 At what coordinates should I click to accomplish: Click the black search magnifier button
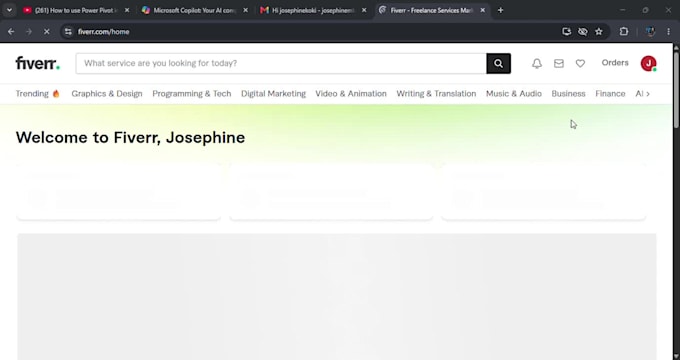tap(498, 63)
